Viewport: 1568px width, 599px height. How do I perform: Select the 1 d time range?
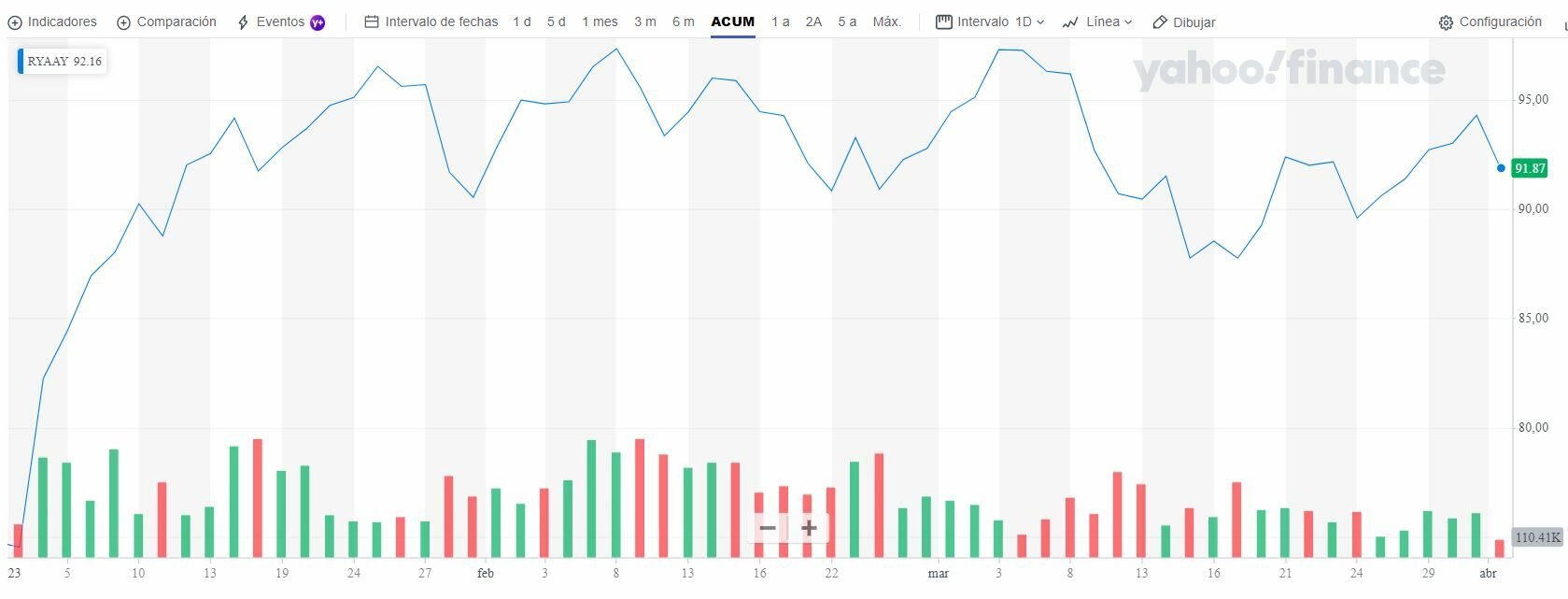(x=521, y=21)
